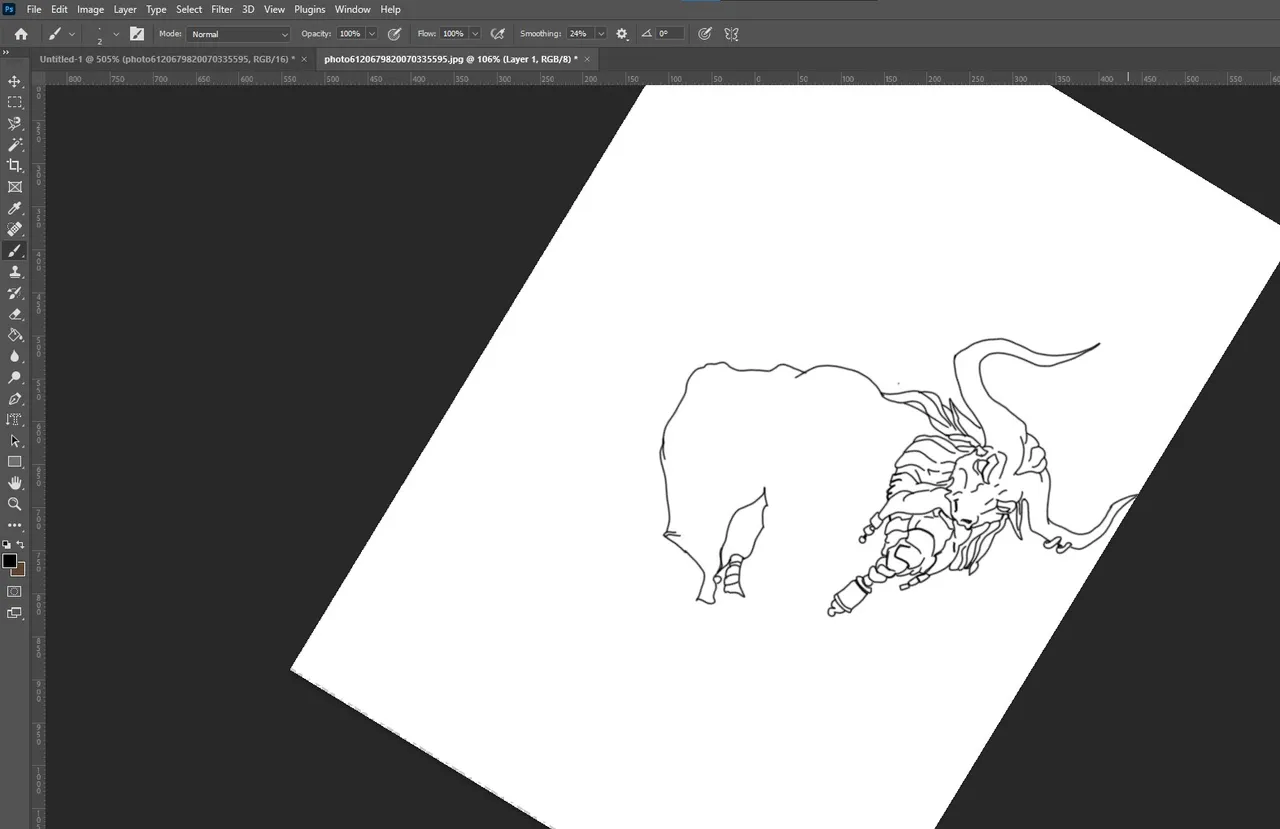
Task: Select the Frame tool
Action: (14, 187)
